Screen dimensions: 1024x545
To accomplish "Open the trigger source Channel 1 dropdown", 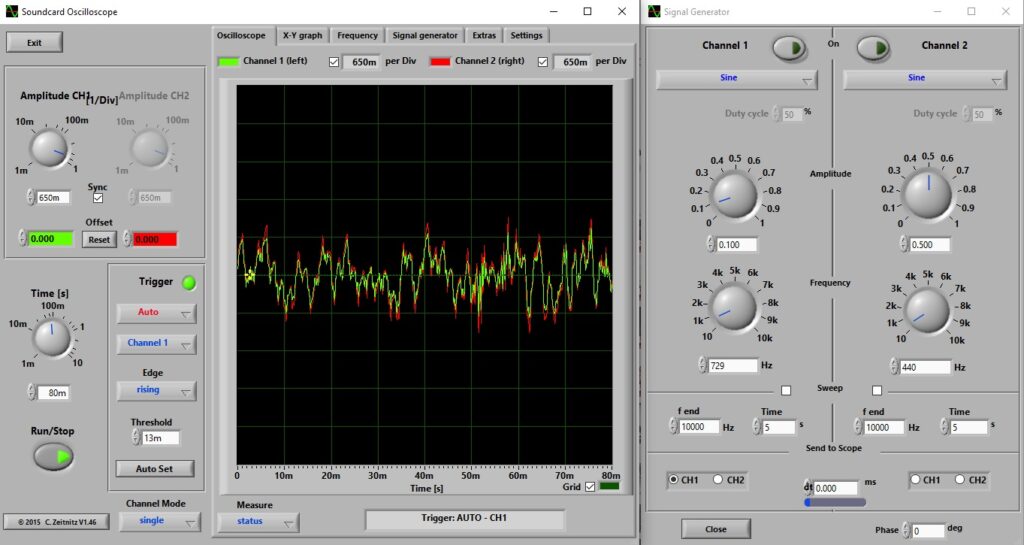I will point(156,343).
